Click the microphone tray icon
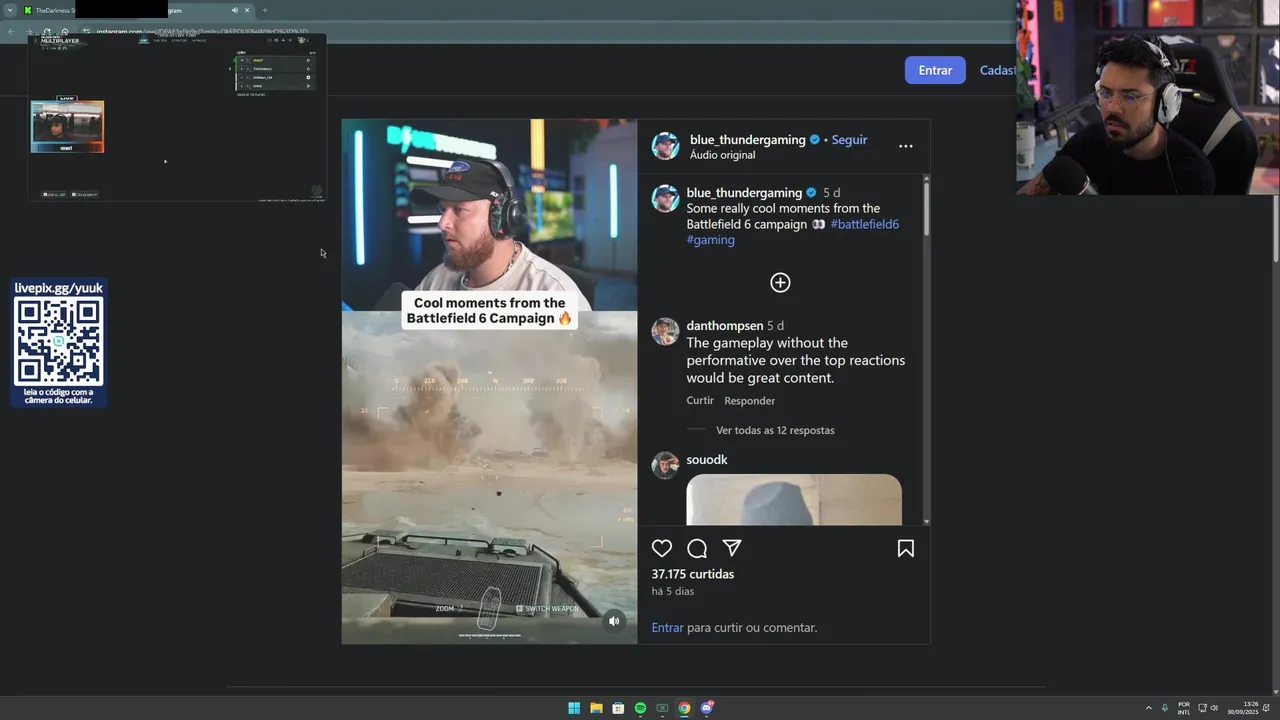Image resolution: width=1280 pixels, height=720 pixels. (x=1165, y=708)
